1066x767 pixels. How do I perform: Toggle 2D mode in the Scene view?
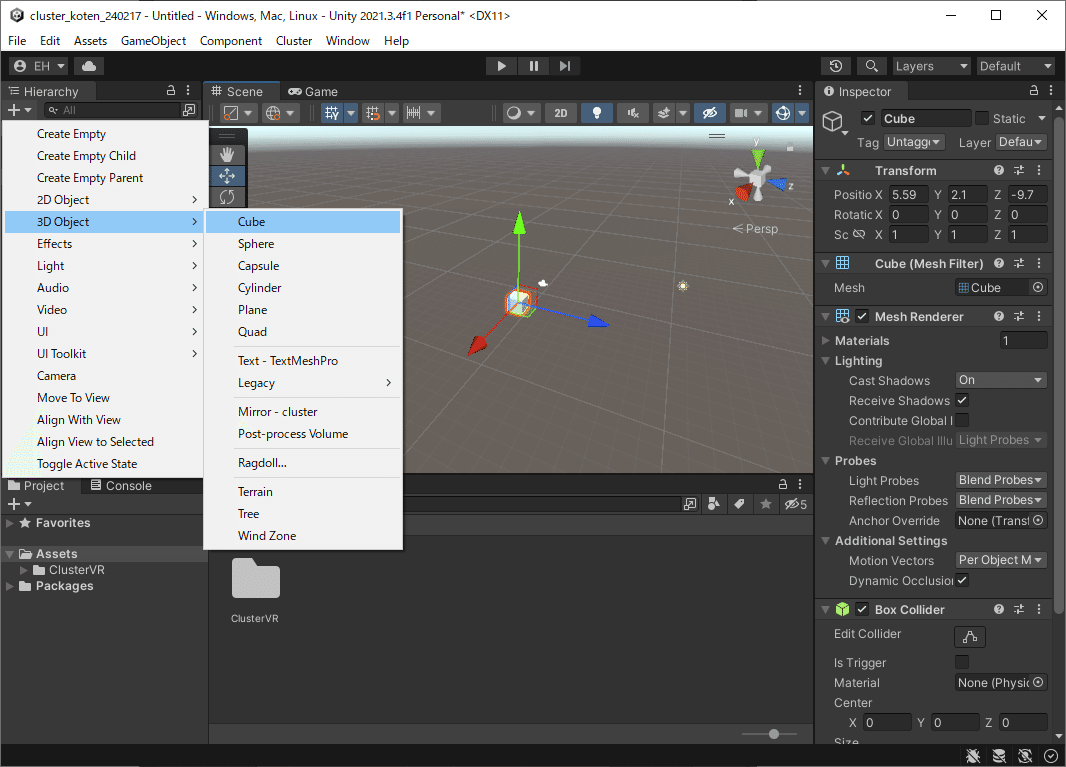(561, 113)
